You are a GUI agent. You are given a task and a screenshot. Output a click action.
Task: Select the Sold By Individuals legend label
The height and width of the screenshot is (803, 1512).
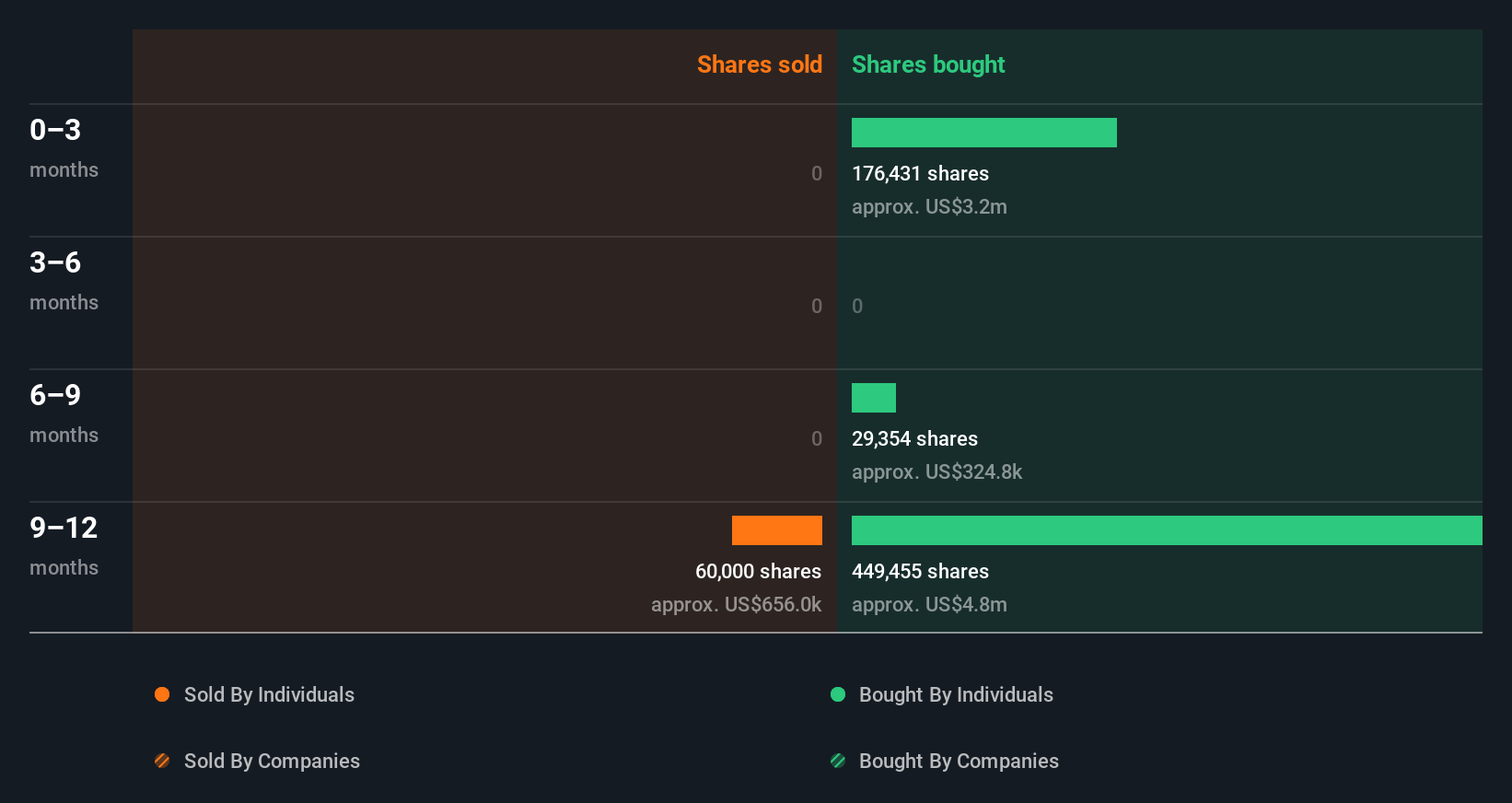tap(269, 695)
